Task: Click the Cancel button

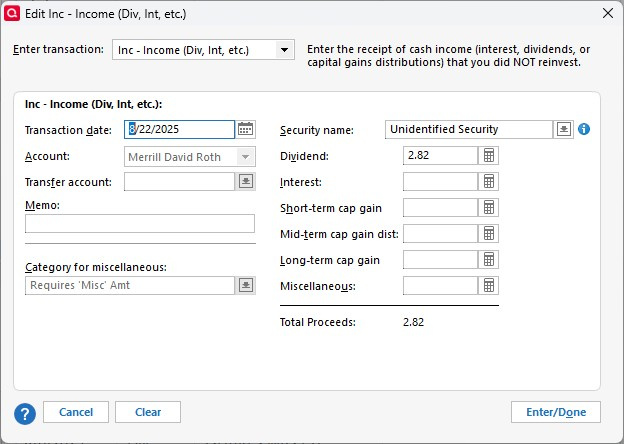Action: click(76, 412)
